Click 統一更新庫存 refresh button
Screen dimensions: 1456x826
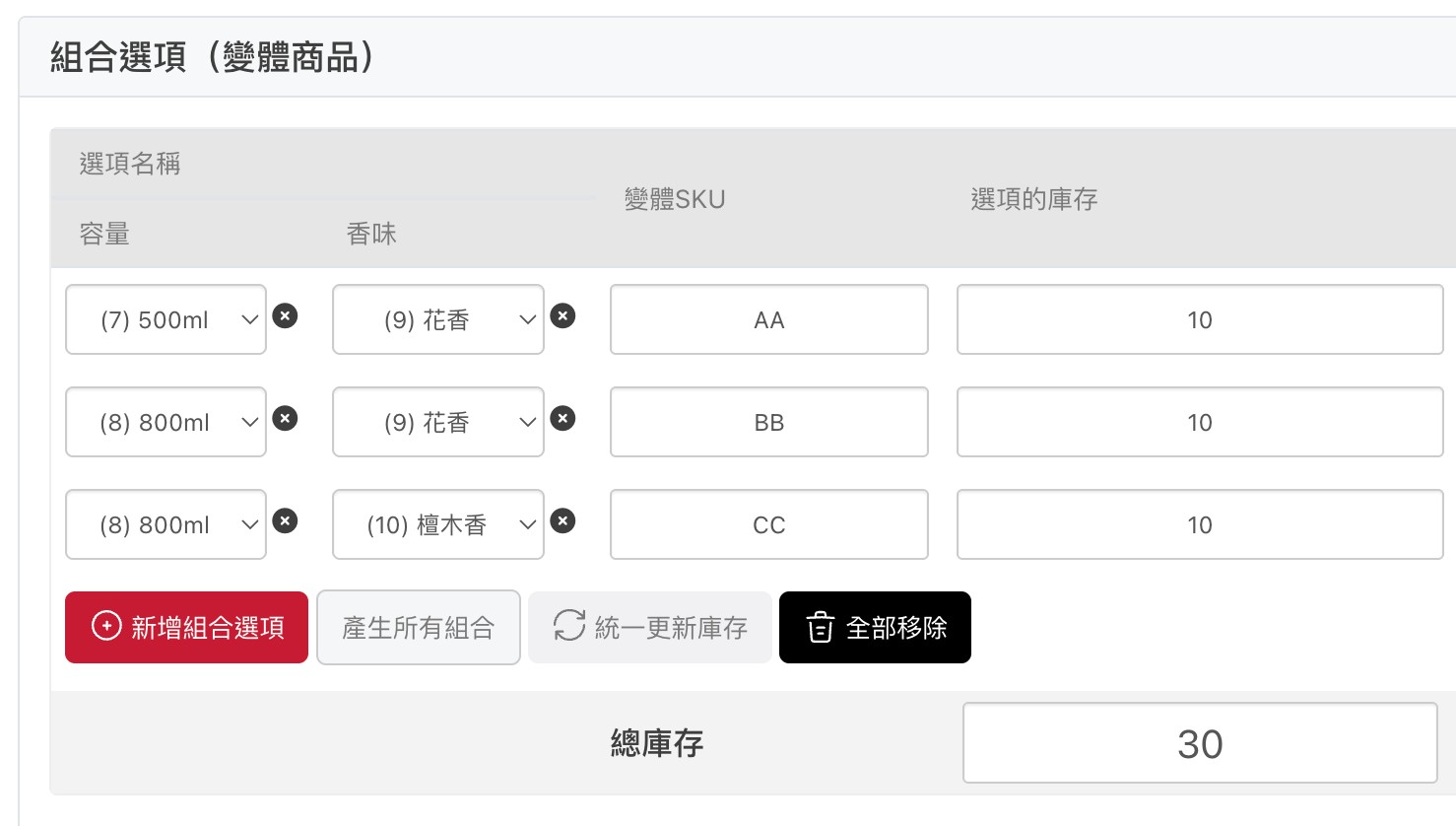coord(650,628)
